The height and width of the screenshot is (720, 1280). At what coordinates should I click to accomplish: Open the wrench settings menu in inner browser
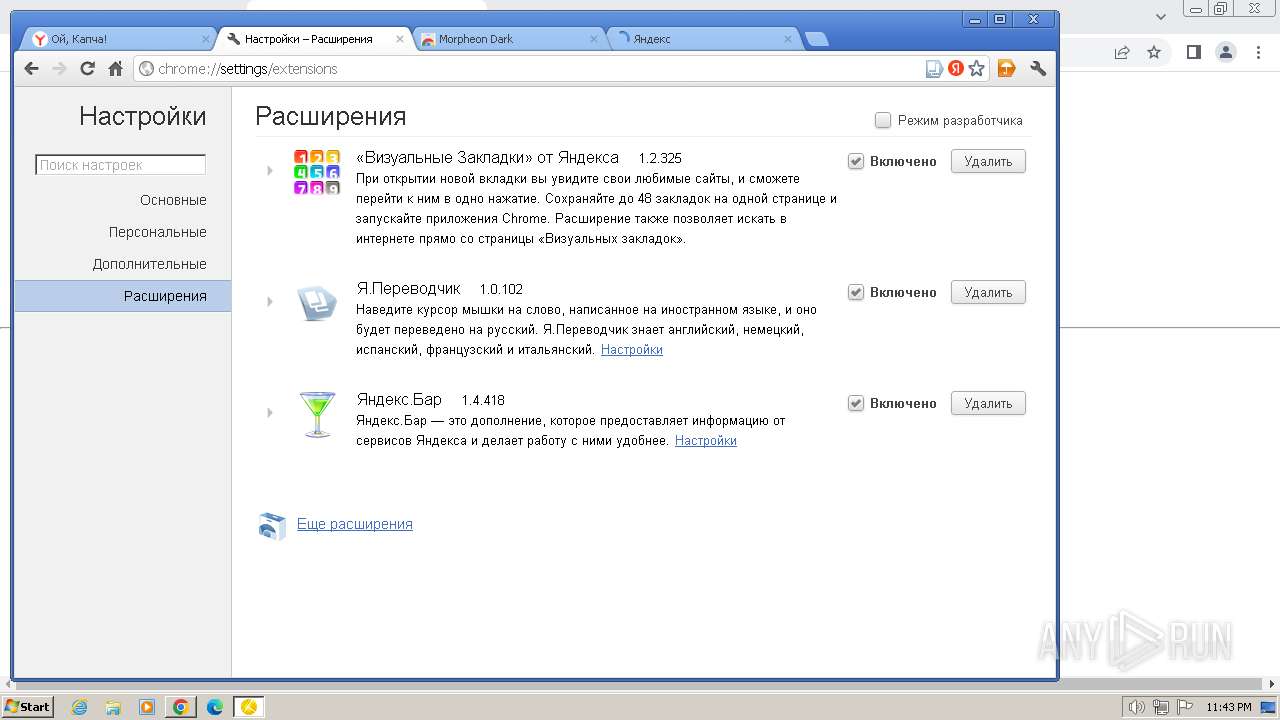(1038, 68)
